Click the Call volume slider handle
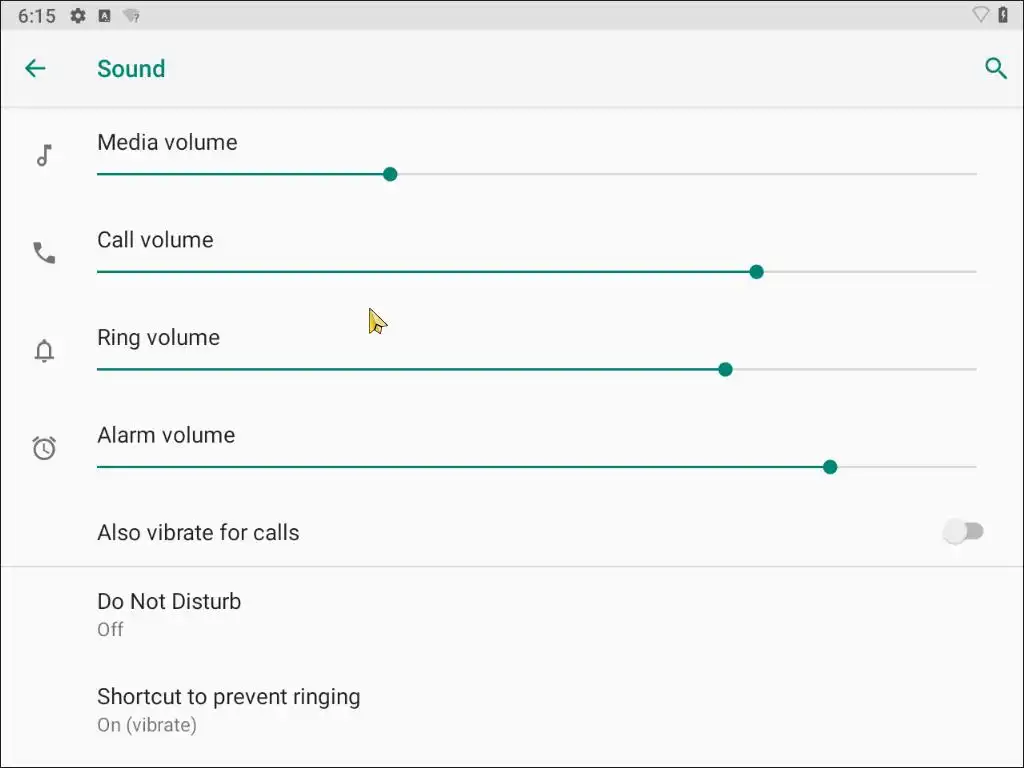Viewport: 1024px width, 768px height. tap(757, 272)
